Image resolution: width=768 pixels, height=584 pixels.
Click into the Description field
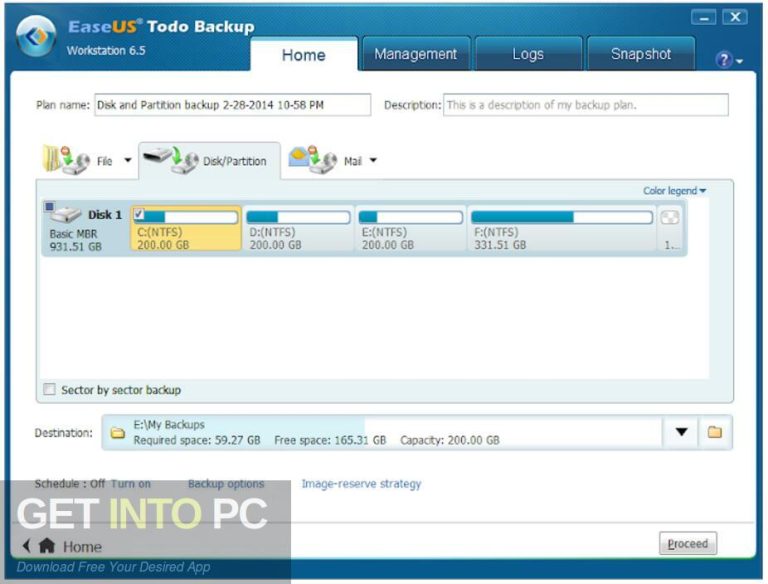[586, 105]
